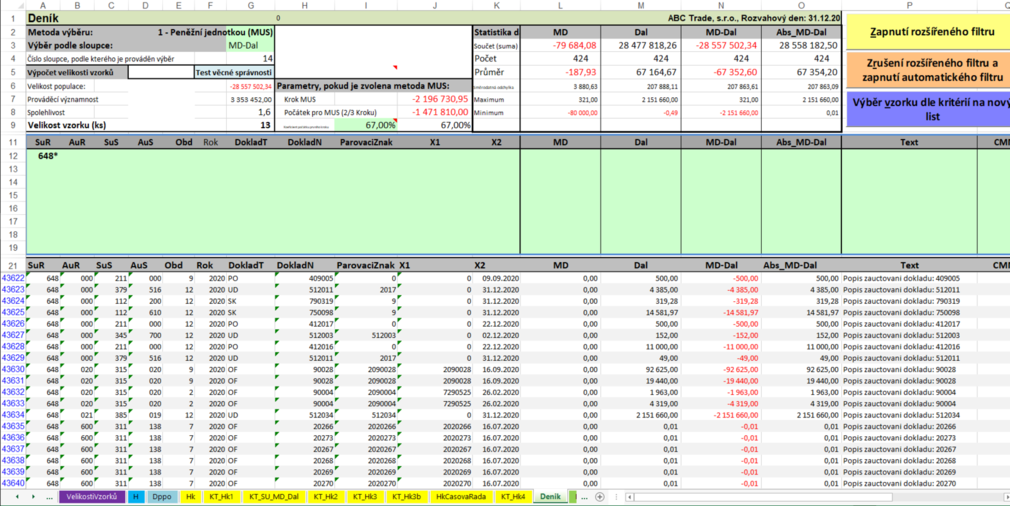Viewport: 1010px width, 506px height.
Task: Open the VelikostiVzorků sheet tab
Action: (93, 497)
